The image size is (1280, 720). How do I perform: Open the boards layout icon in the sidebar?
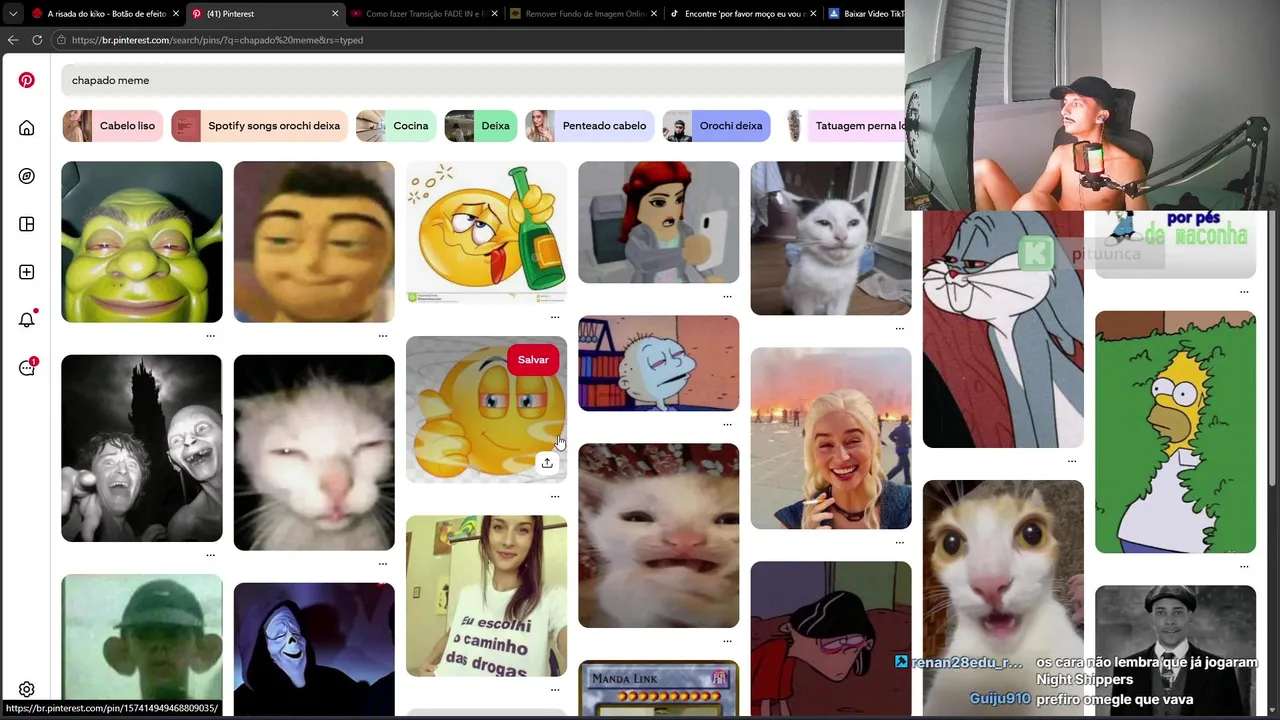[x=27, y=224]
